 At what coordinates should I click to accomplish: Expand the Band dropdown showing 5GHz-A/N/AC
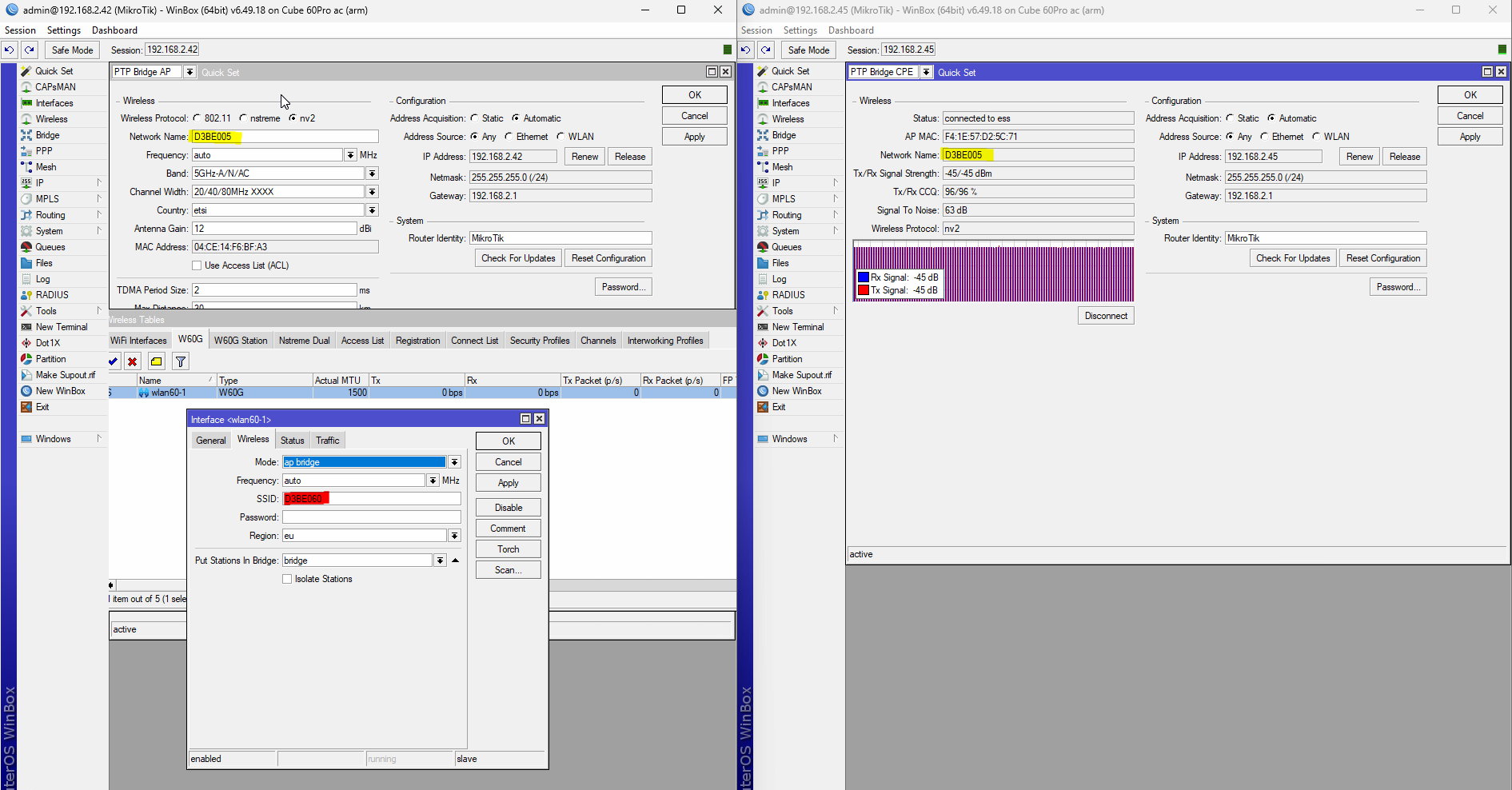click(372, 174)
